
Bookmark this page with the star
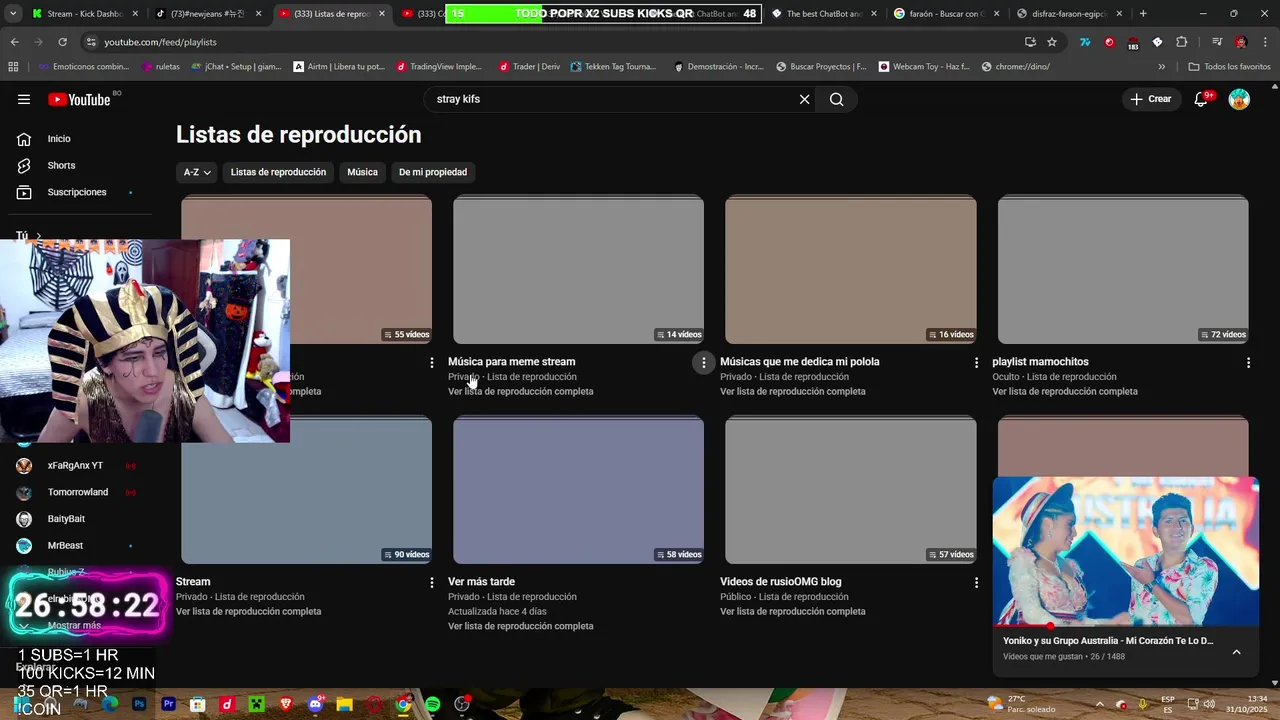[x=1052, y=42]
